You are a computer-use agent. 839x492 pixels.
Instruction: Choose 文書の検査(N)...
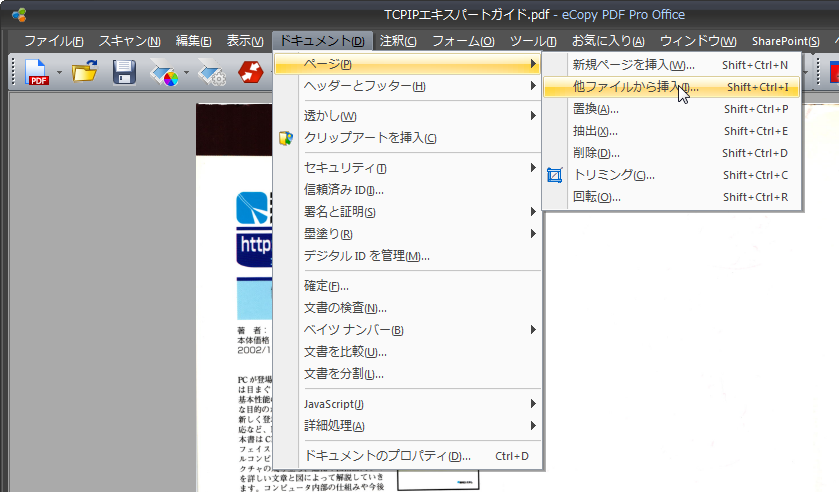tap(407, 308)
